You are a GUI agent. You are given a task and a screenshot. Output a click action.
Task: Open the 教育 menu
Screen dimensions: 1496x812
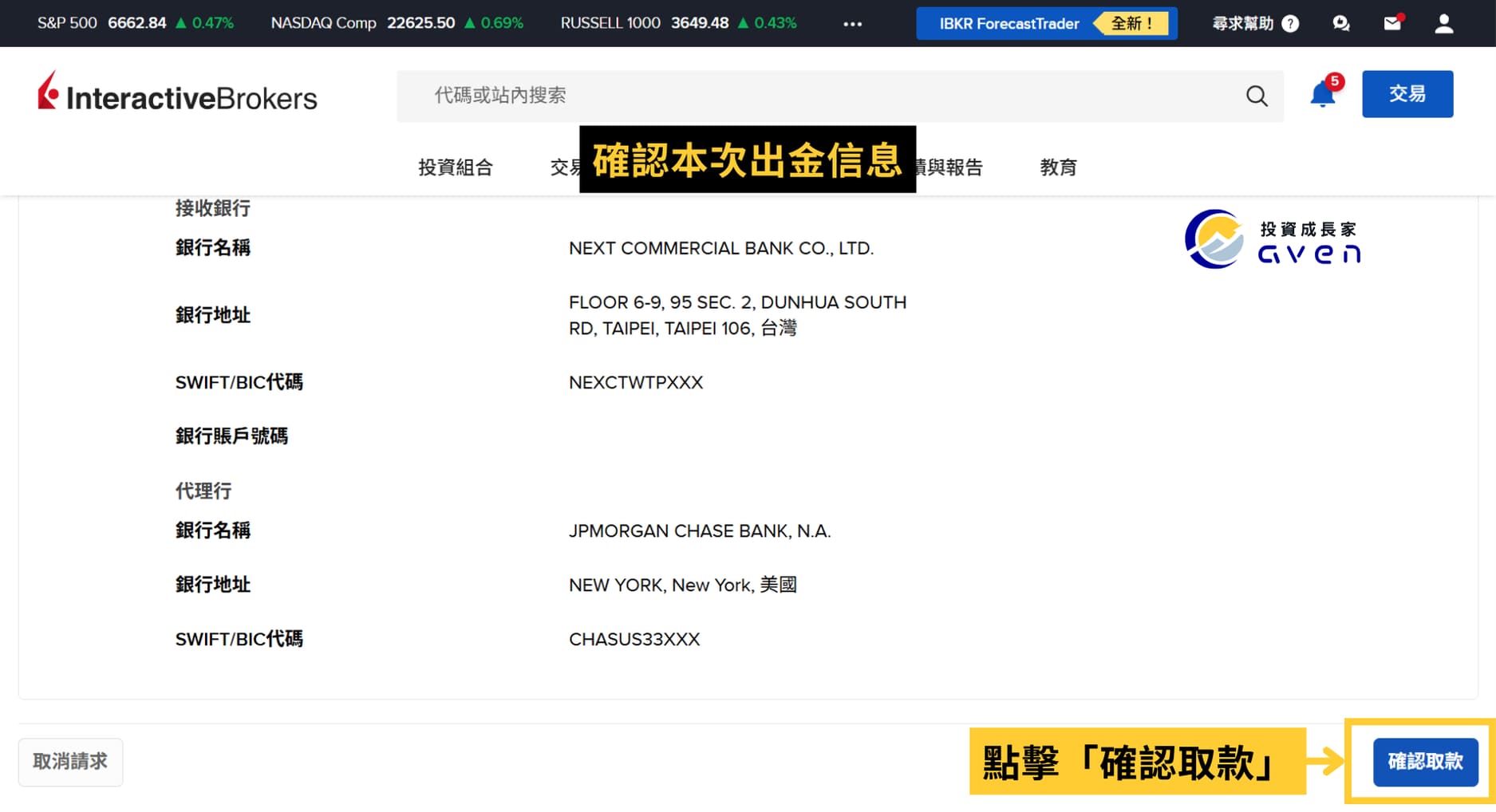(1058, 168)
